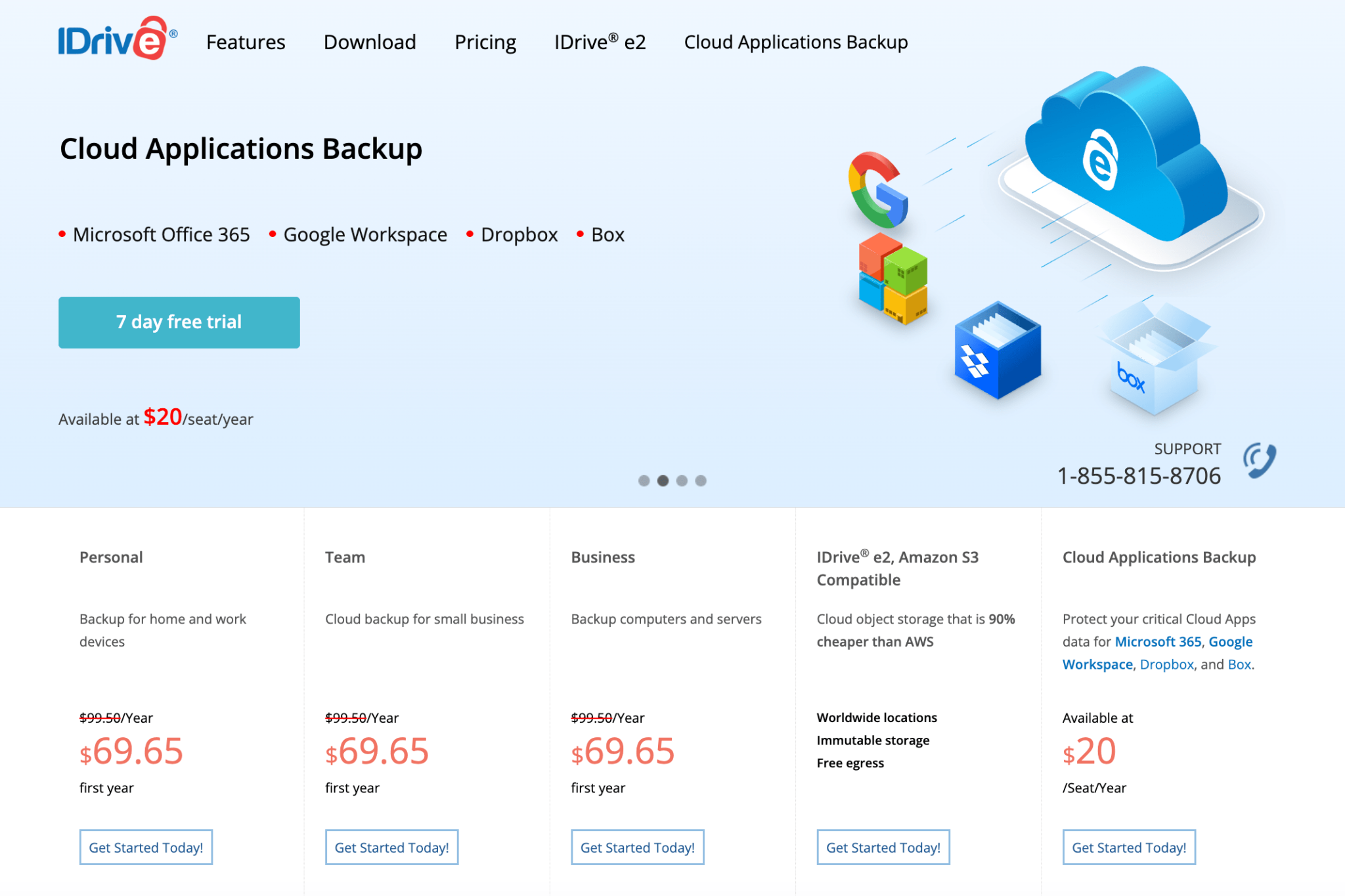
Task: Click support number 1-855-815-8706
Action: (1139, 476)
